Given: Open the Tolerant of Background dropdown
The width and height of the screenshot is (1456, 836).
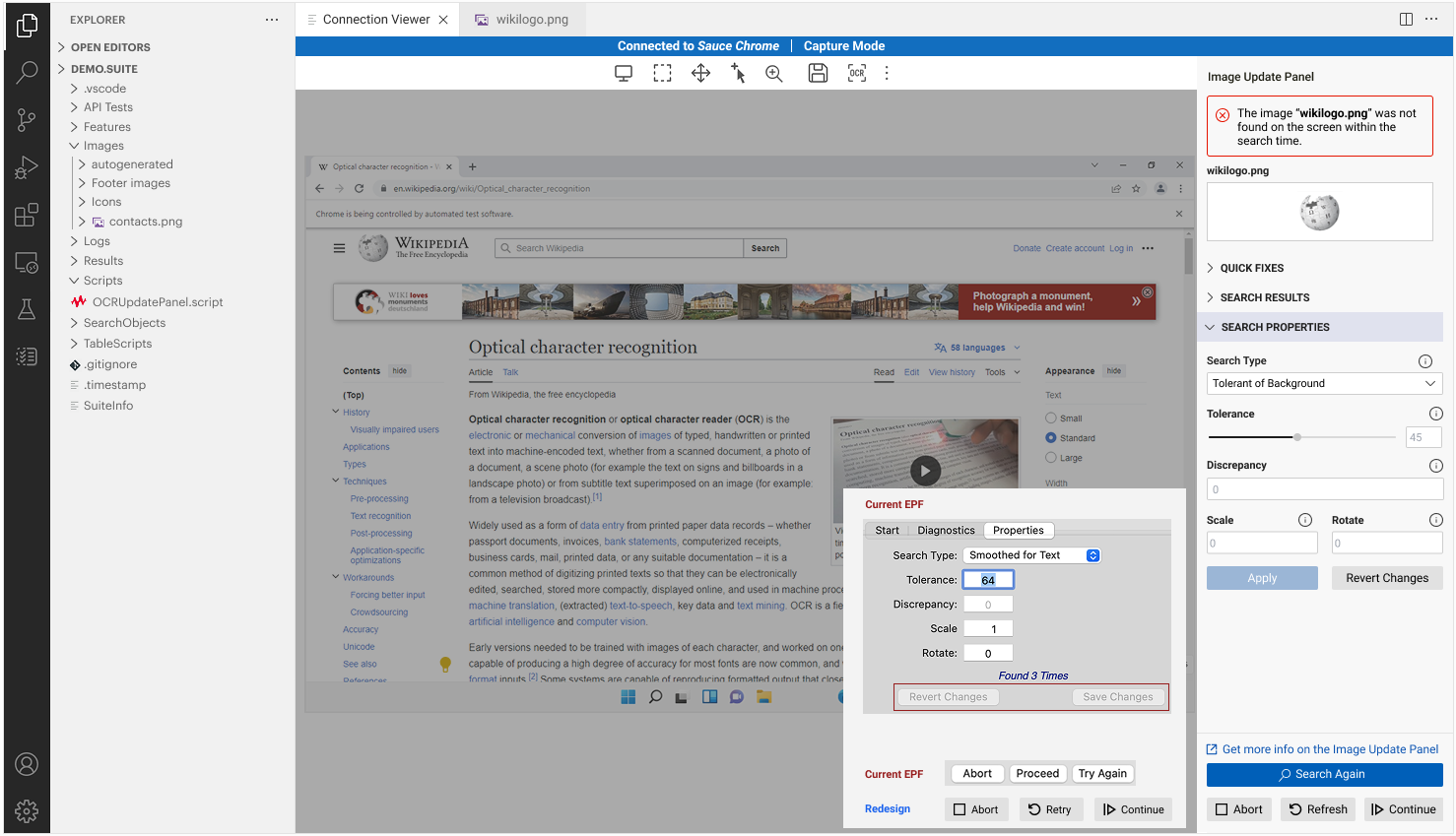Looking at the screenshot, I should click(x=1324, y=384).
